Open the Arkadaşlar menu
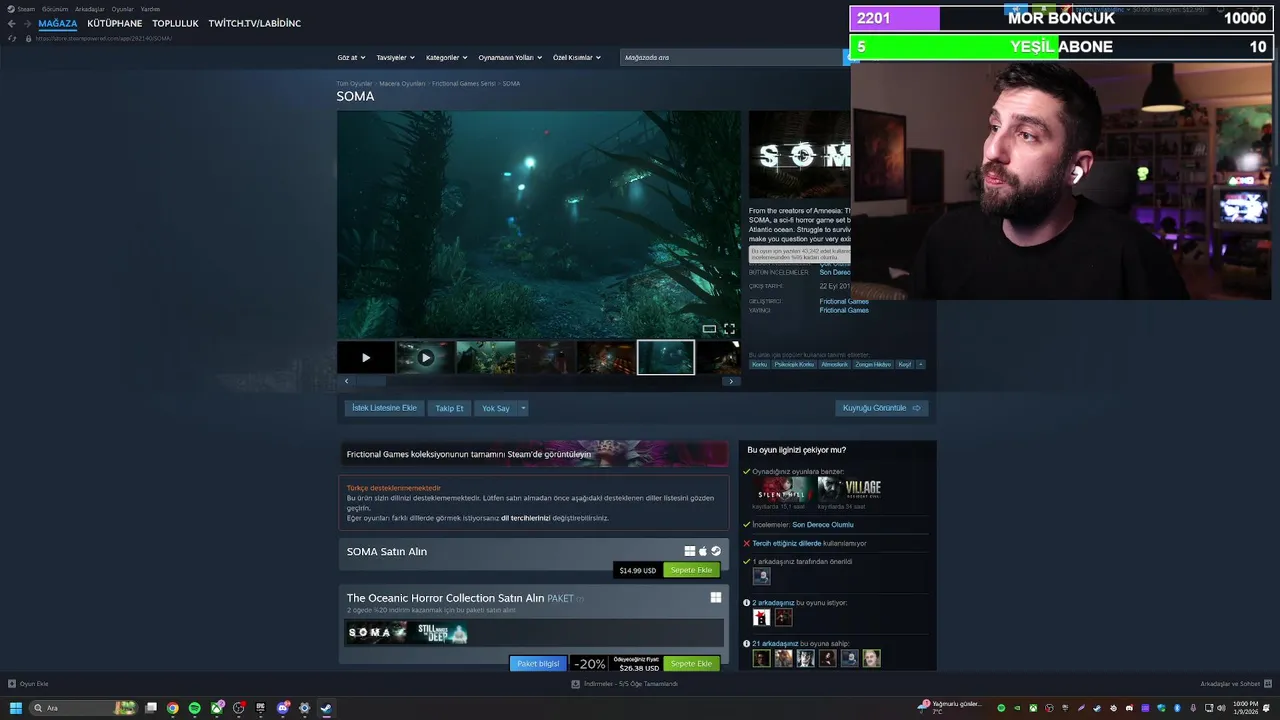 pyautogui.click(x=90, y=9)
